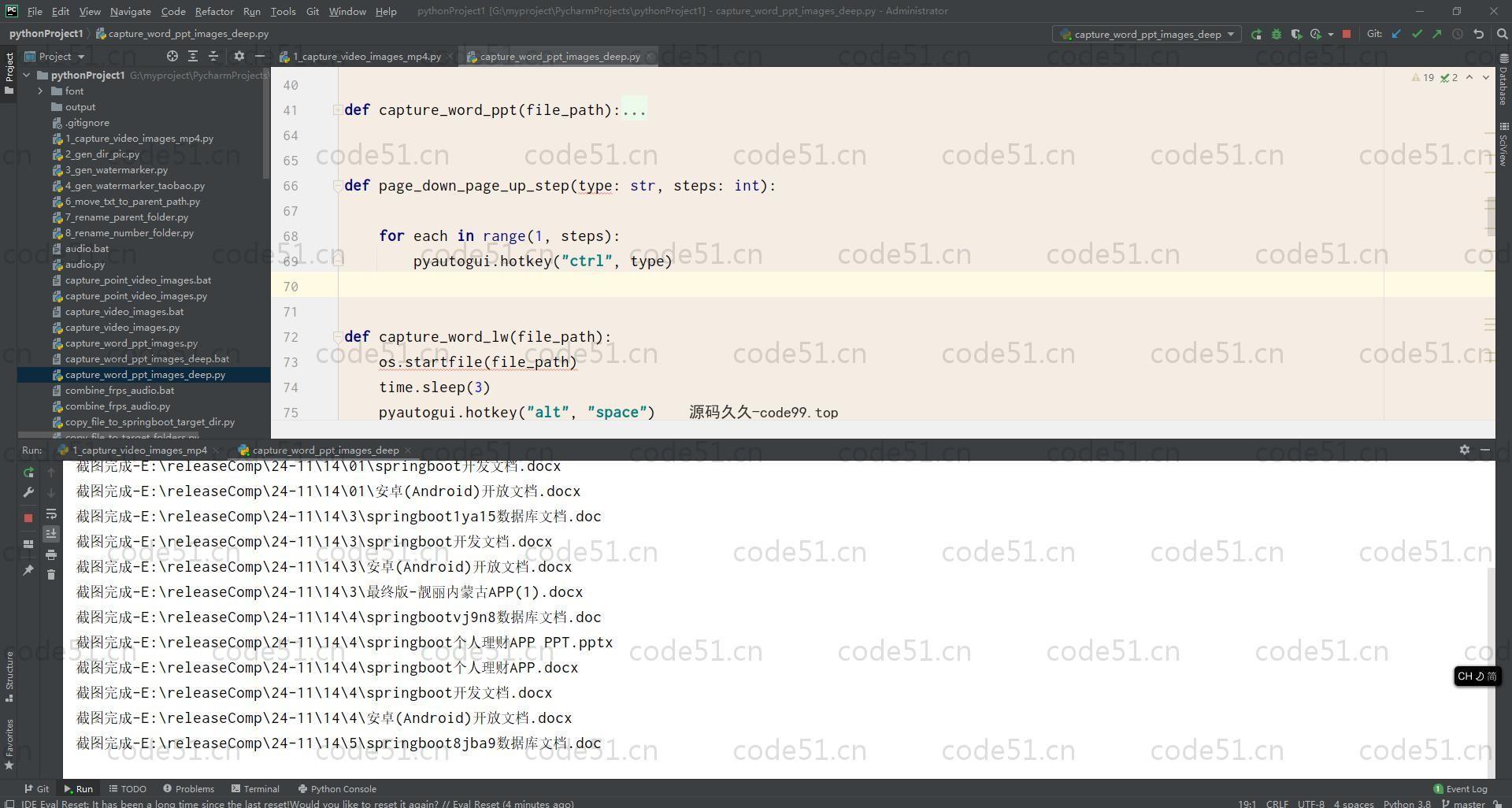The height and width of the screenshot is (808, 1512).
Task: Open the Terminal tool tab
Action: [255, 788]
